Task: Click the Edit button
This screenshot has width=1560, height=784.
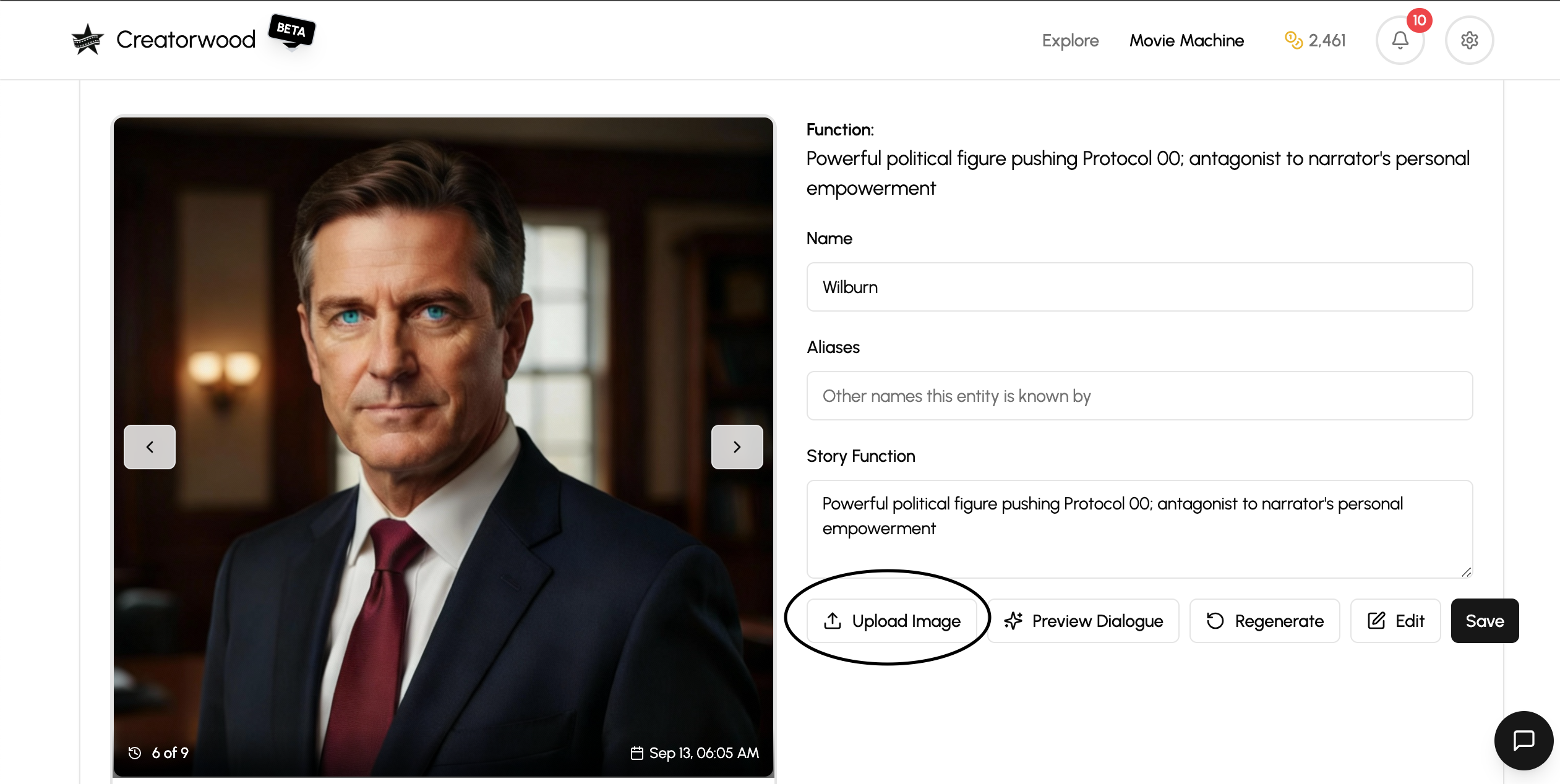Action: click(1395, 621)
